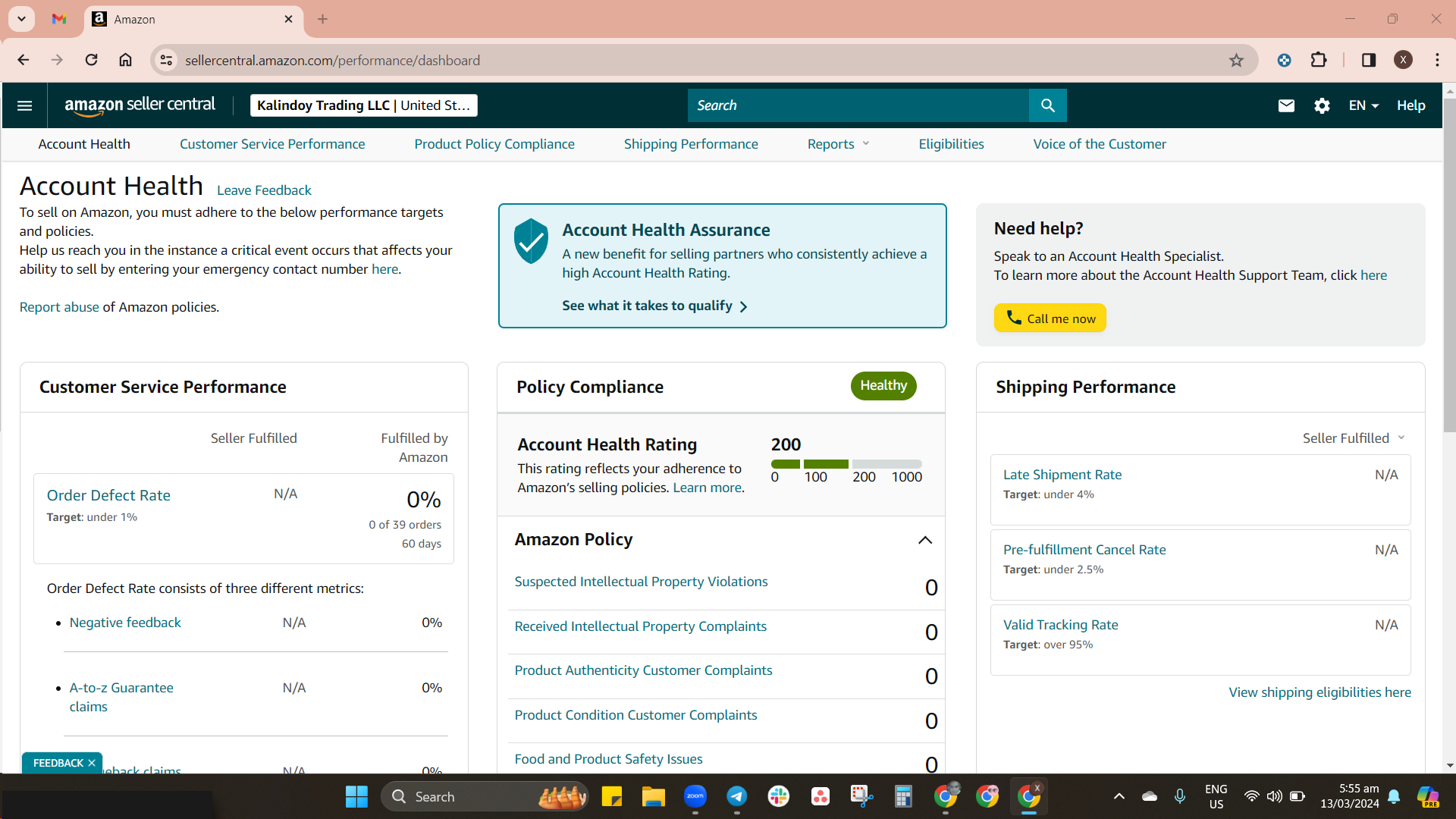Show hidden system tray icons
The width and height of the screenshot is (1456, 819).
coord(1119,796)
